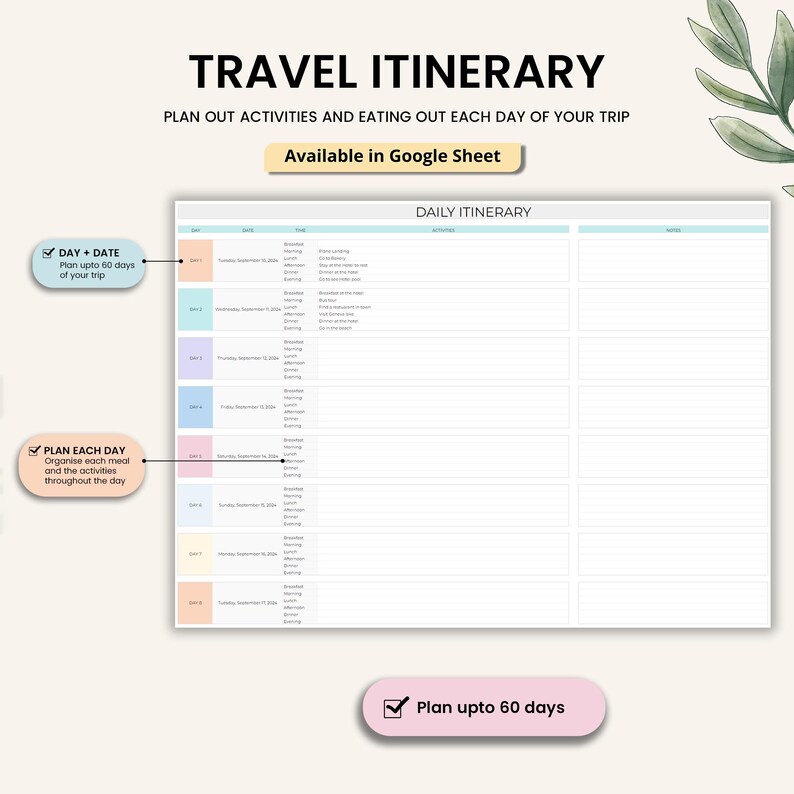Click the empty Day 3 Breakfast activity cell
The width and height of the screenshot is (794, 794).
point(443,342)
